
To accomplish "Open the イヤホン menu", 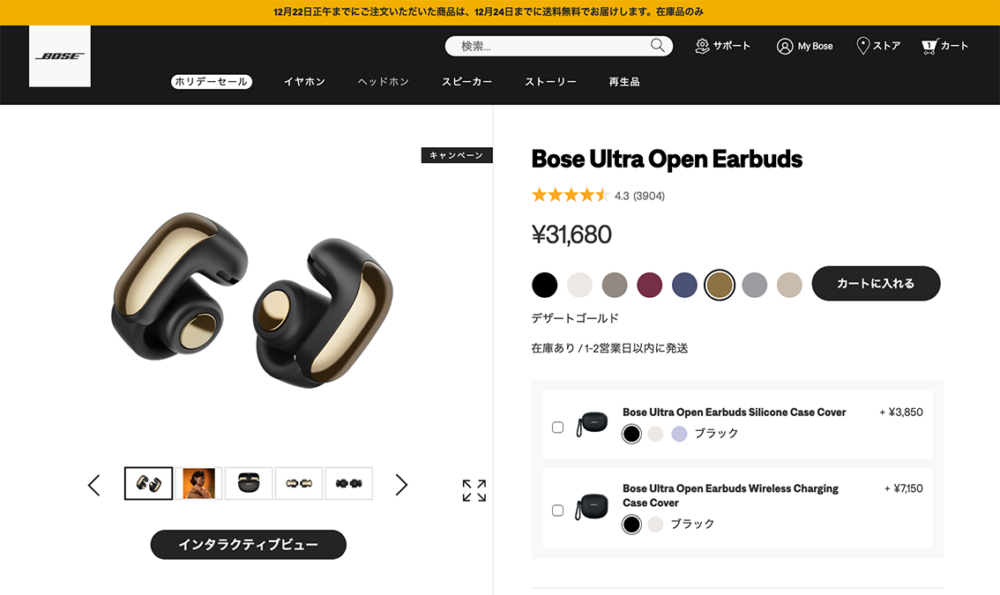I will (304, 82).
